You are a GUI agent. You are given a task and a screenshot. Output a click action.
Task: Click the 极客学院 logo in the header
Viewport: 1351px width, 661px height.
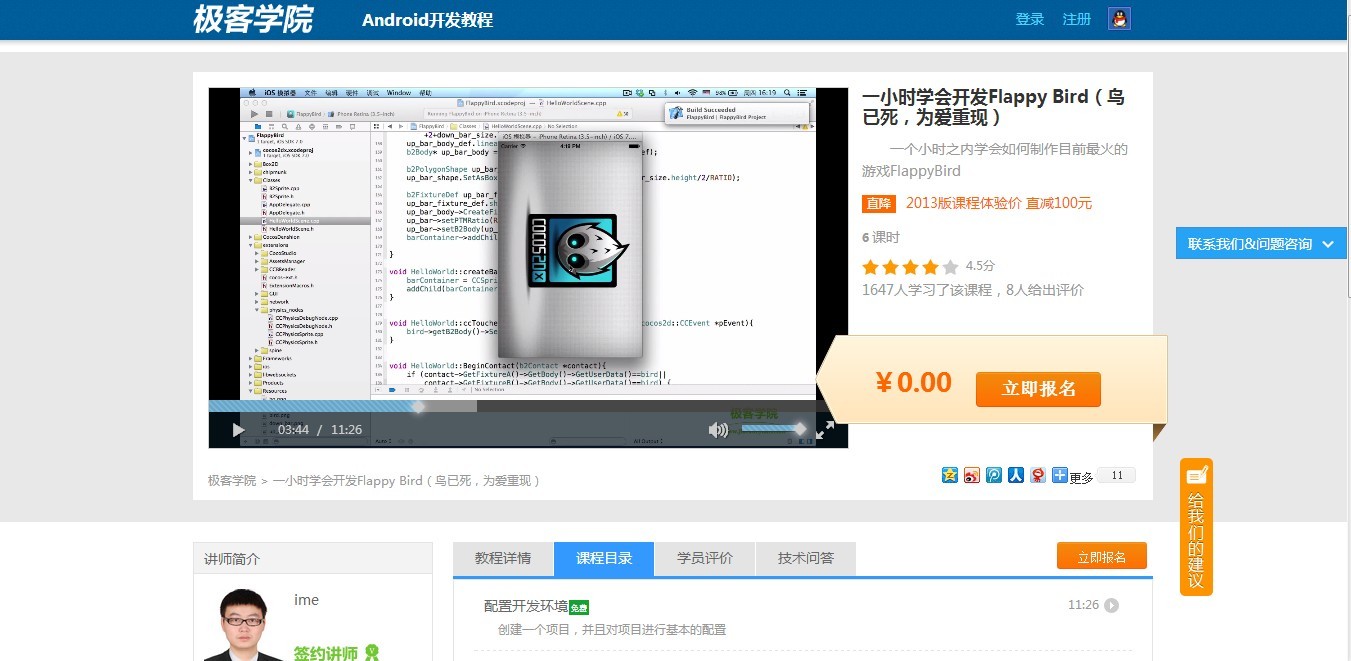click(253, 19)
